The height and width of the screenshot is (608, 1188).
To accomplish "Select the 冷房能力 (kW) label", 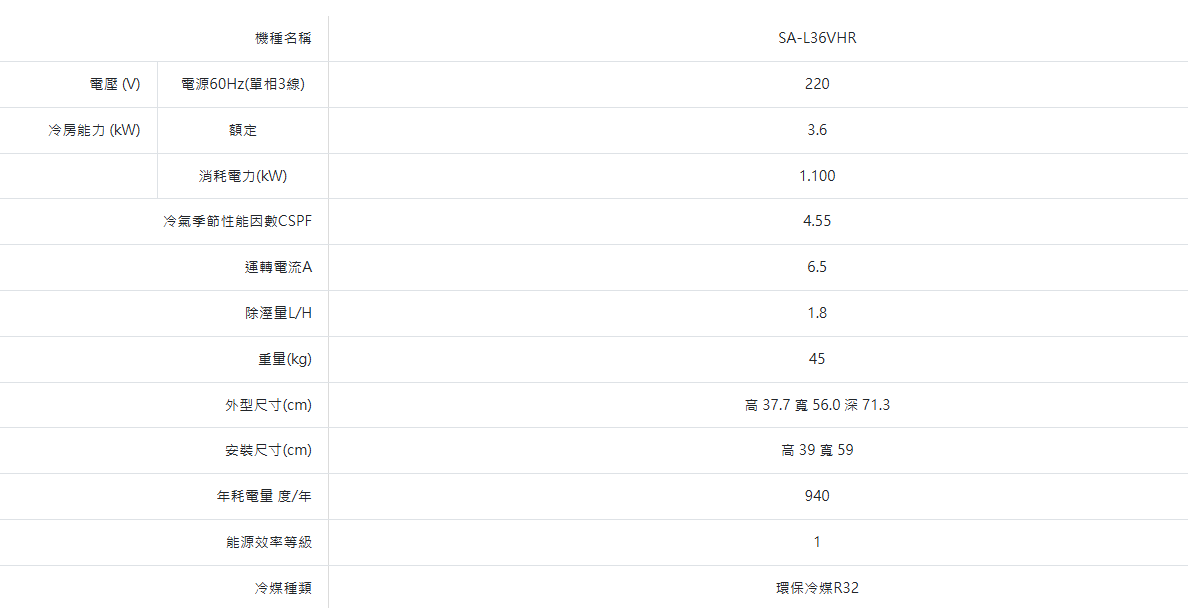I will click(94, 131).
